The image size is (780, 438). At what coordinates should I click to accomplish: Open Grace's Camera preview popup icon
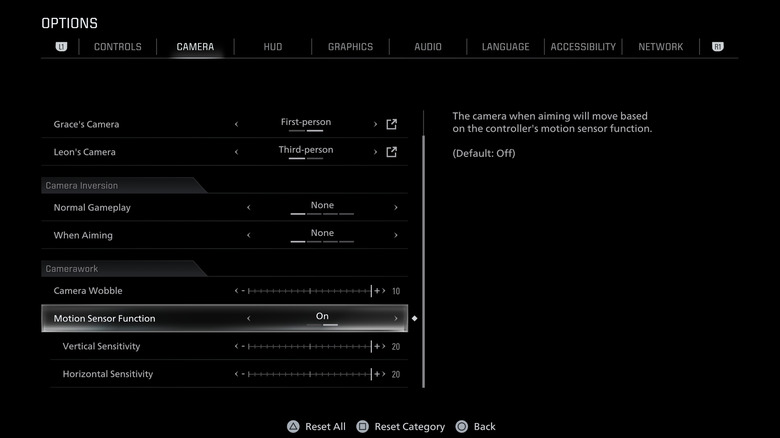pos(391,124)
